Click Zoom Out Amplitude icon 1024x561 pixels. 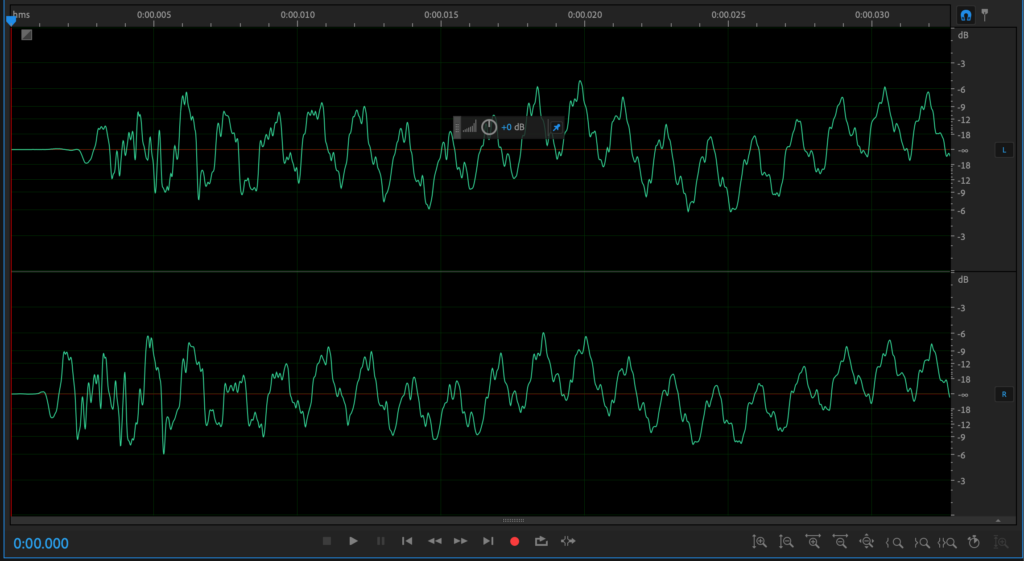click(x=787, y=542)
